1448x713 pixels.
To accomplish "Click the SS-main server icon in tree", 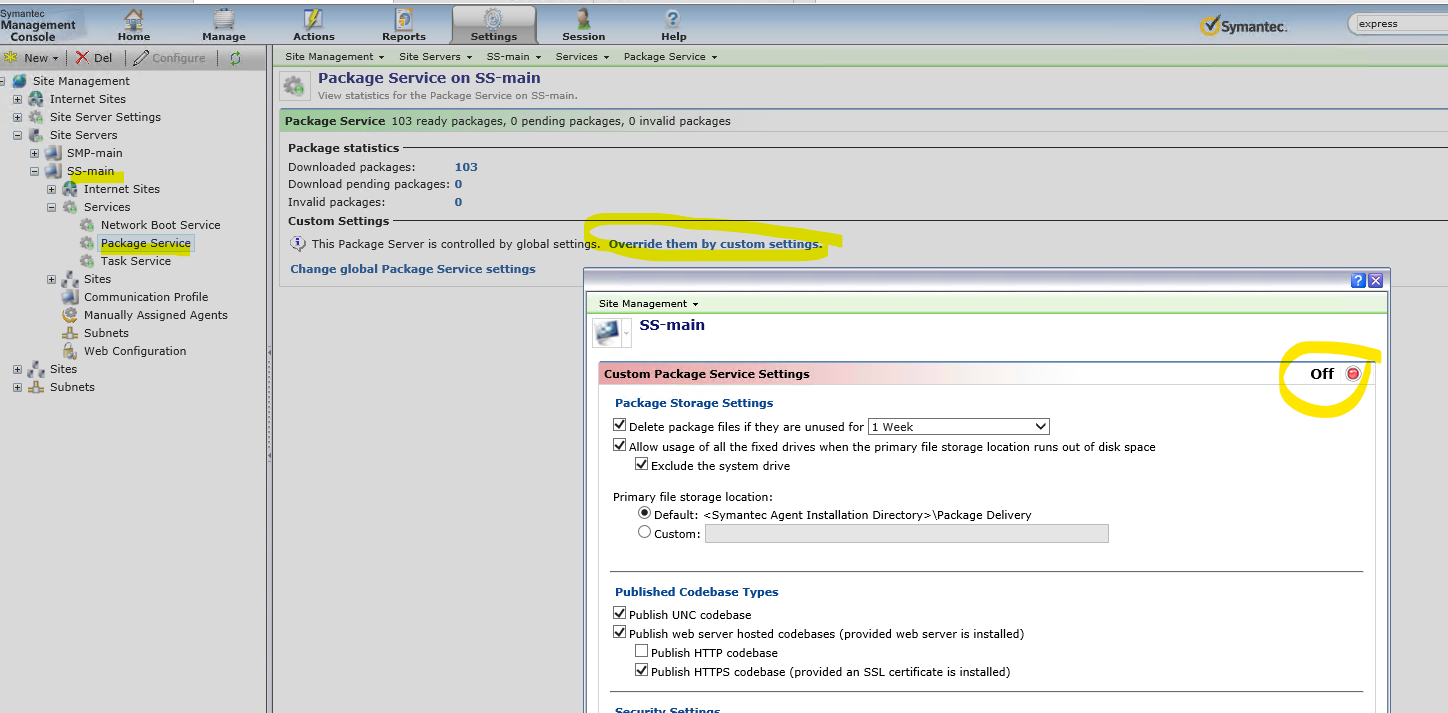I will (53, 171).
